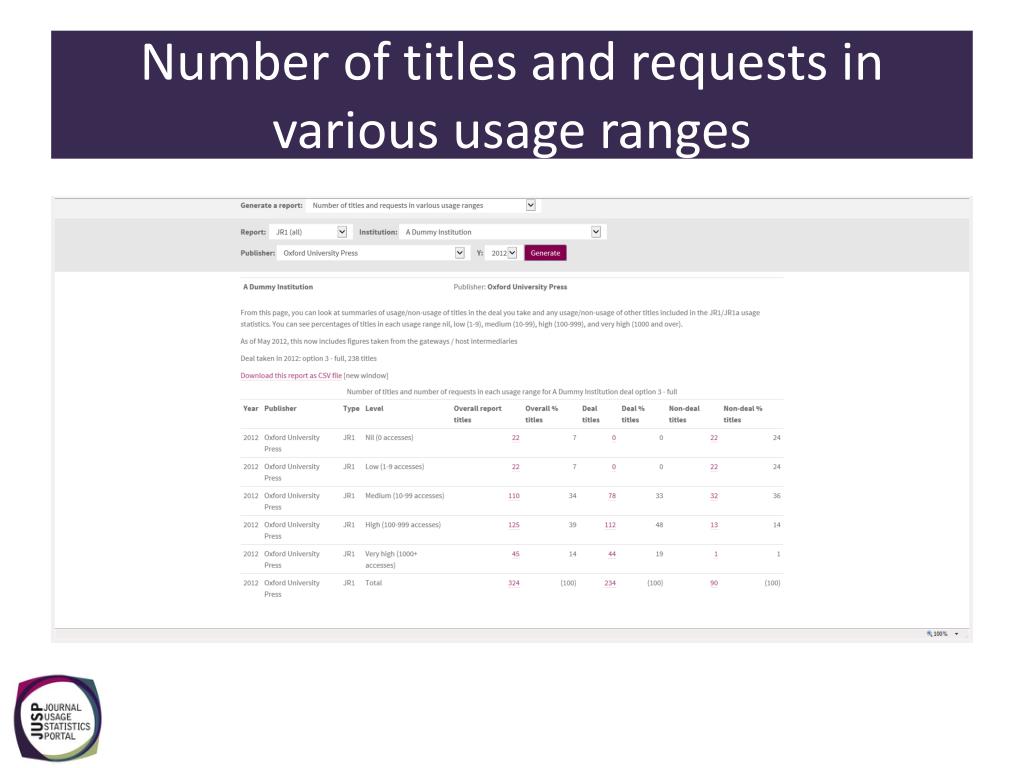Click the JUSP Journal Usage Statistics Portal logo
1024x768 pixels.
[x=58, y=718]
